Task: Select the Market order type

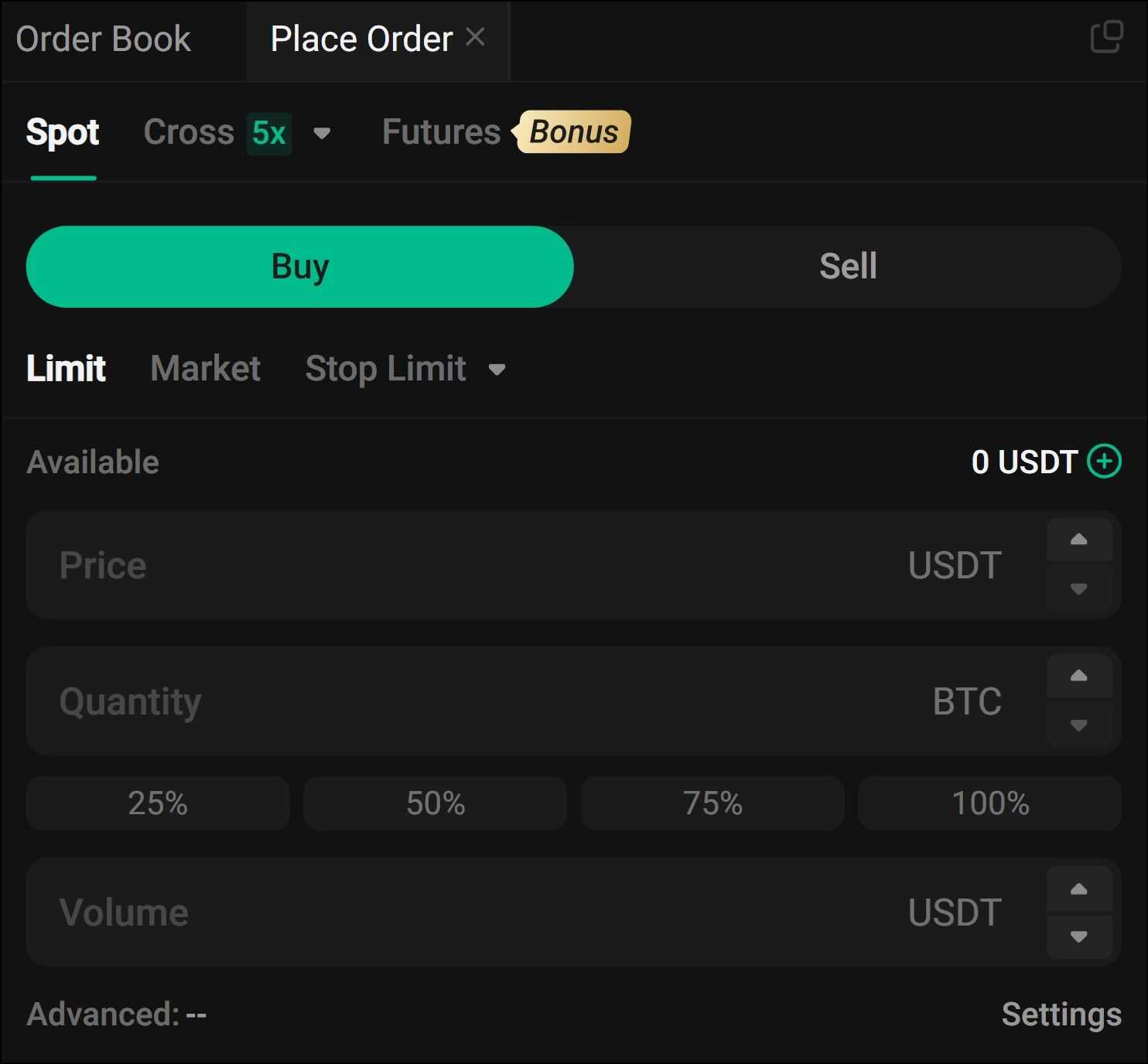Action: [x=205, y=369]
